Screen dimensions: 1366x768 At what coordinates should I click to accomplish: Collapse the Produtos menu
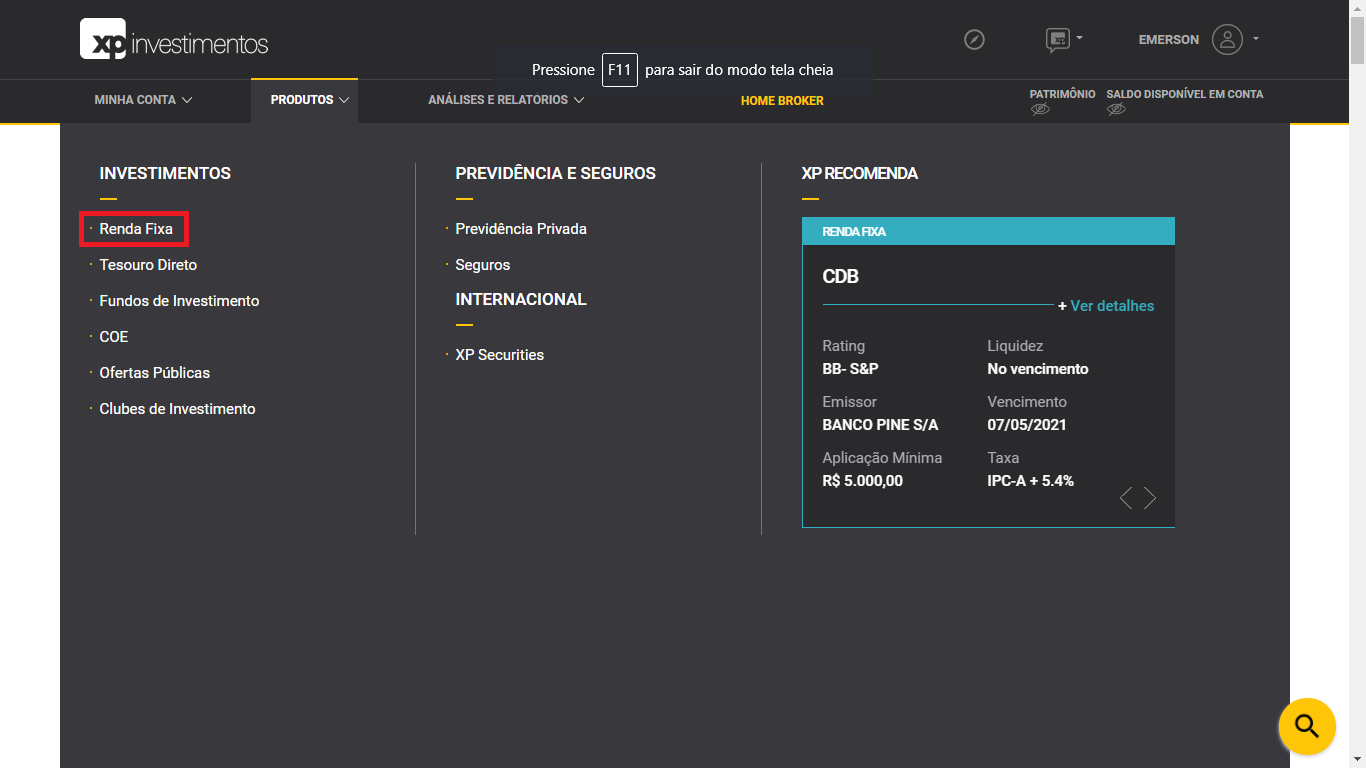[310, 100]
